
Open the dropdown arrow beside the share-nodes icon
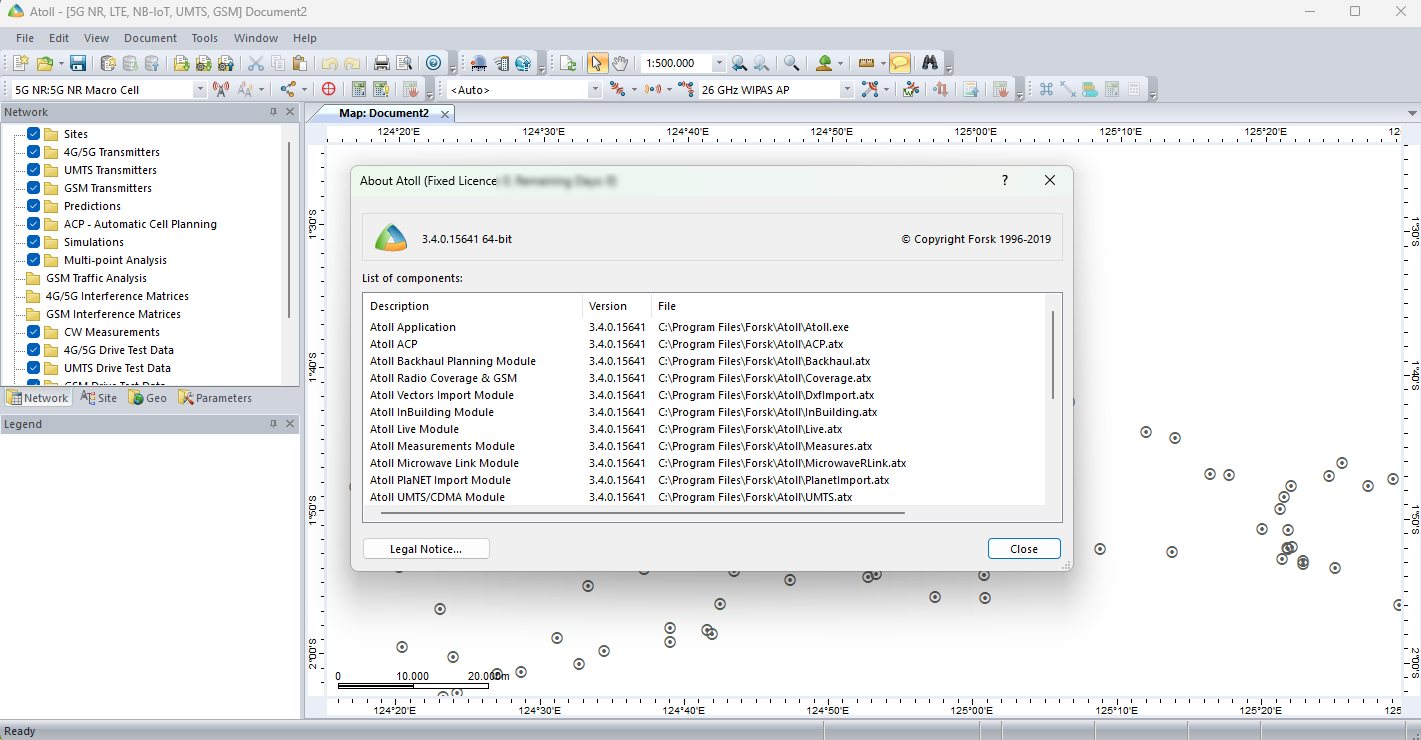pos(305,89)
